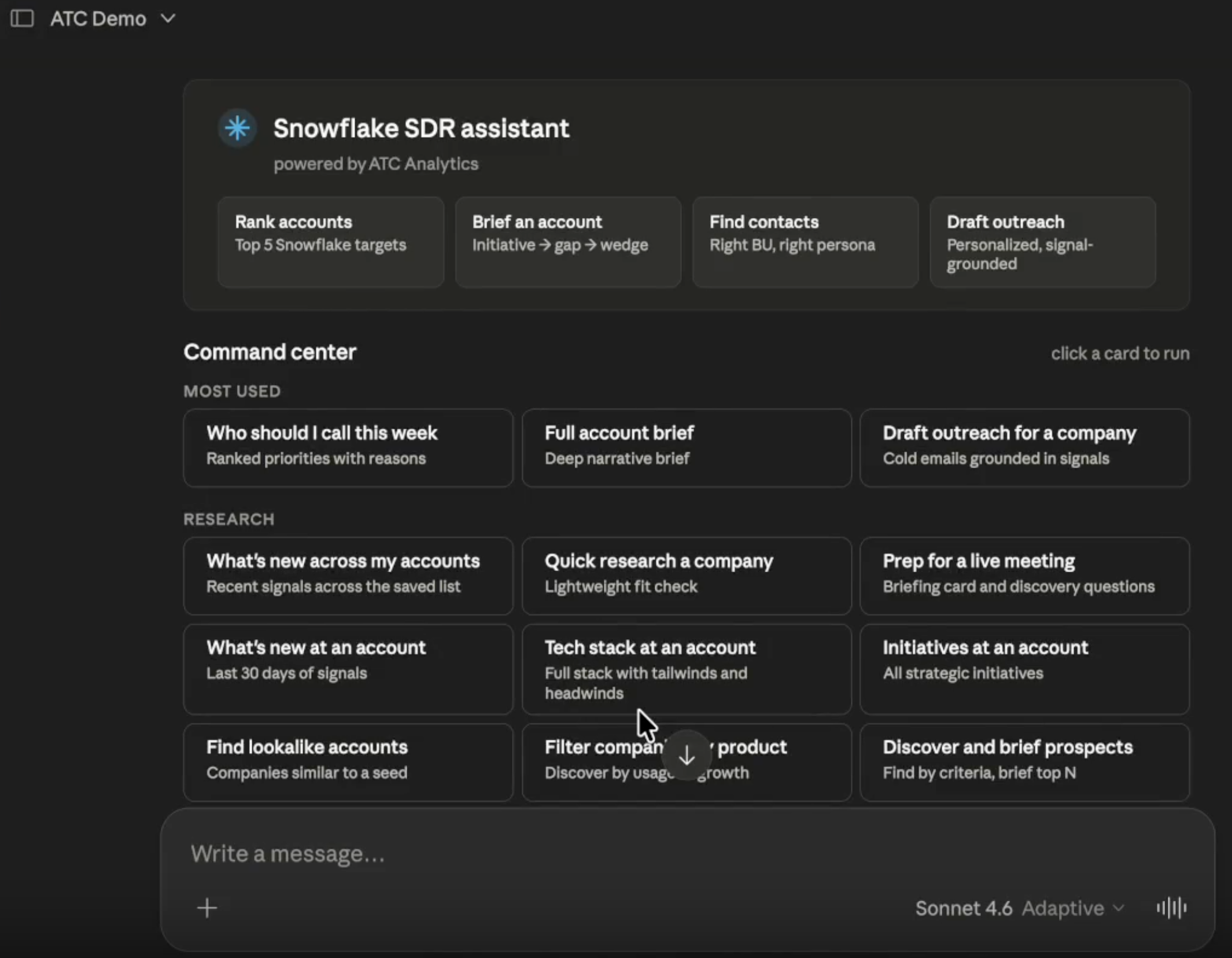The image size is (1232, 958).
Task: Toggle the sidebar panel icon
Action: tap(22, 19)
